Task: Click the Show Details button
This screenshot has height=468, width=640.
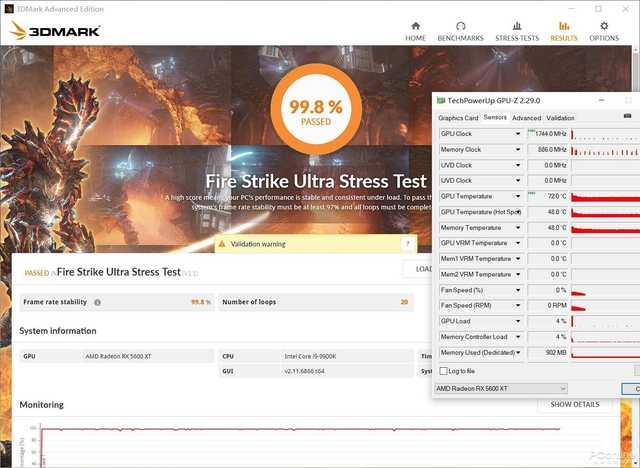Action: point(574,405)
